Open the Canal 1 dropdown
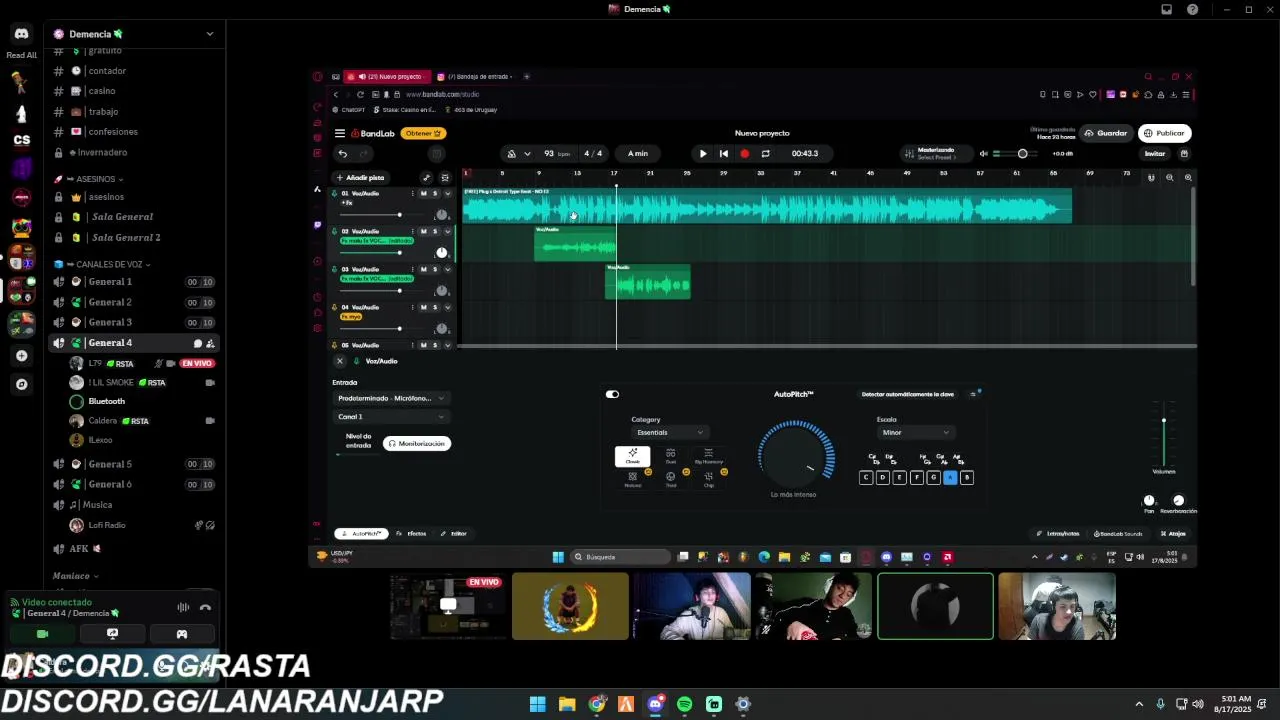Image resolution: width=1280 pixels, height=720 pixels. [x=391, y=417]
